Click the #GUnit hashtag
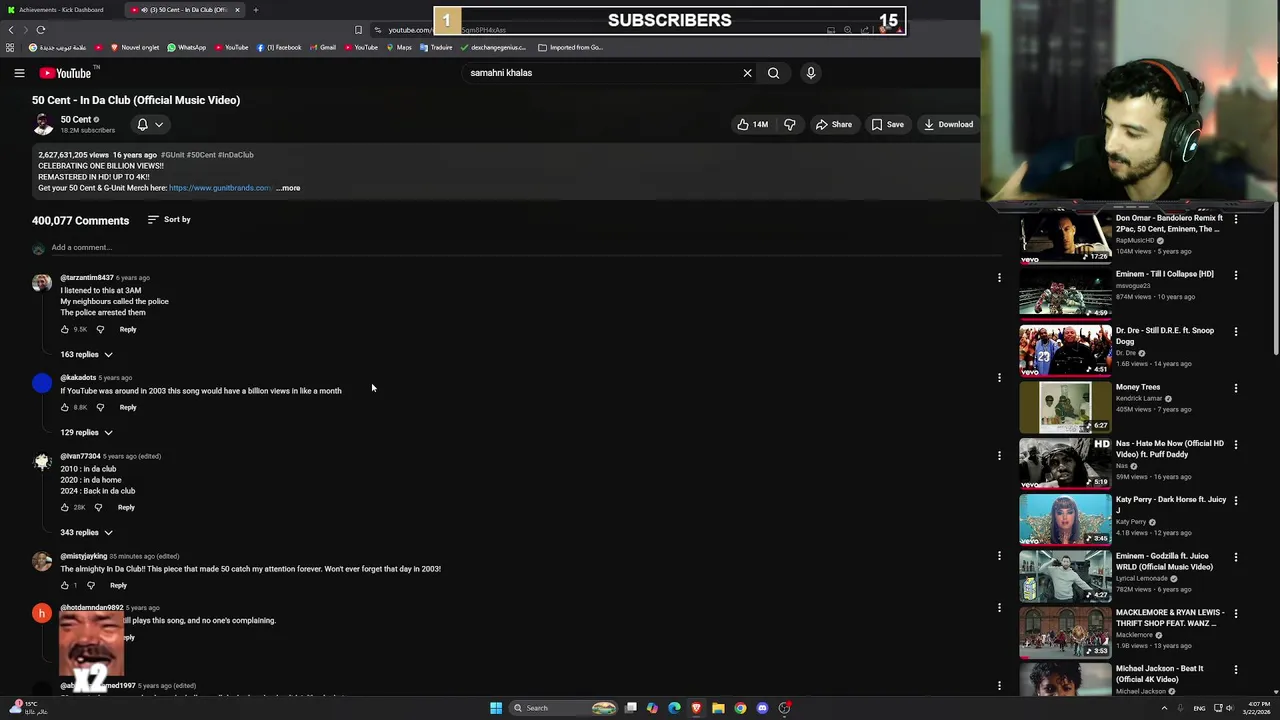Screen dimensions: 1280x720 pyautogui.click(x=172, y=155)
